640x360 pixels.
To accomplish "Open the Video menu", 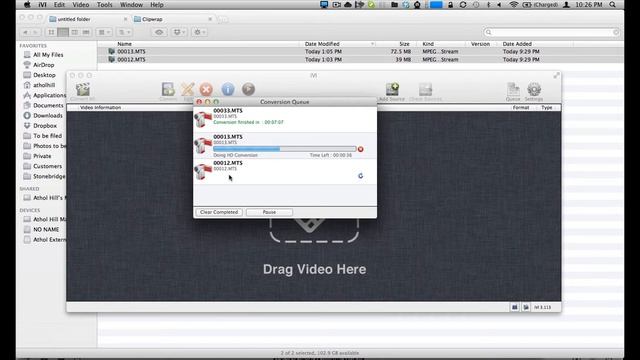I will (80, 5).
